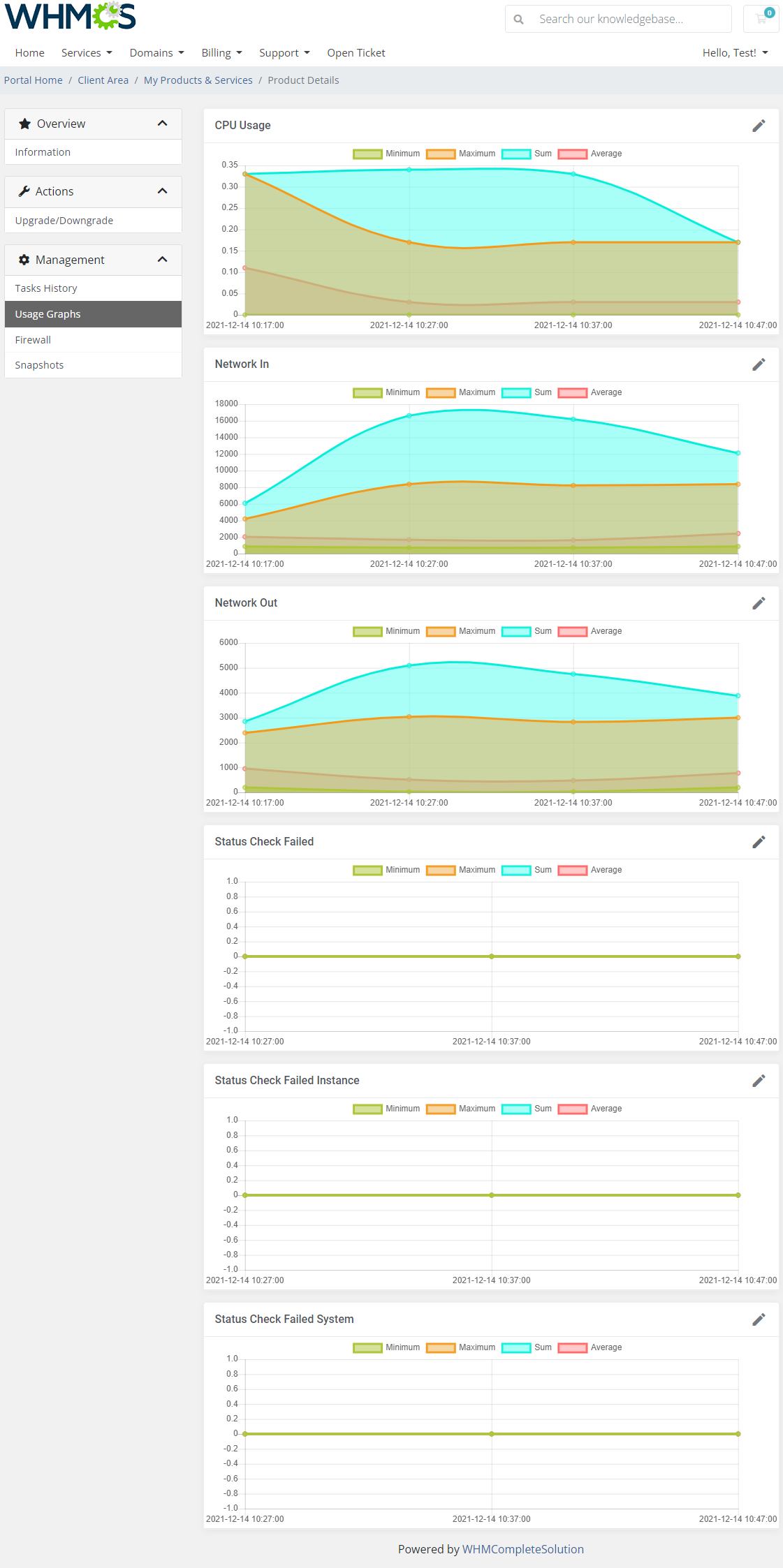Viewport: 783px width, 1568px height.
Task: Collapse the Overview panel chevron
Action: click(163, 124)
